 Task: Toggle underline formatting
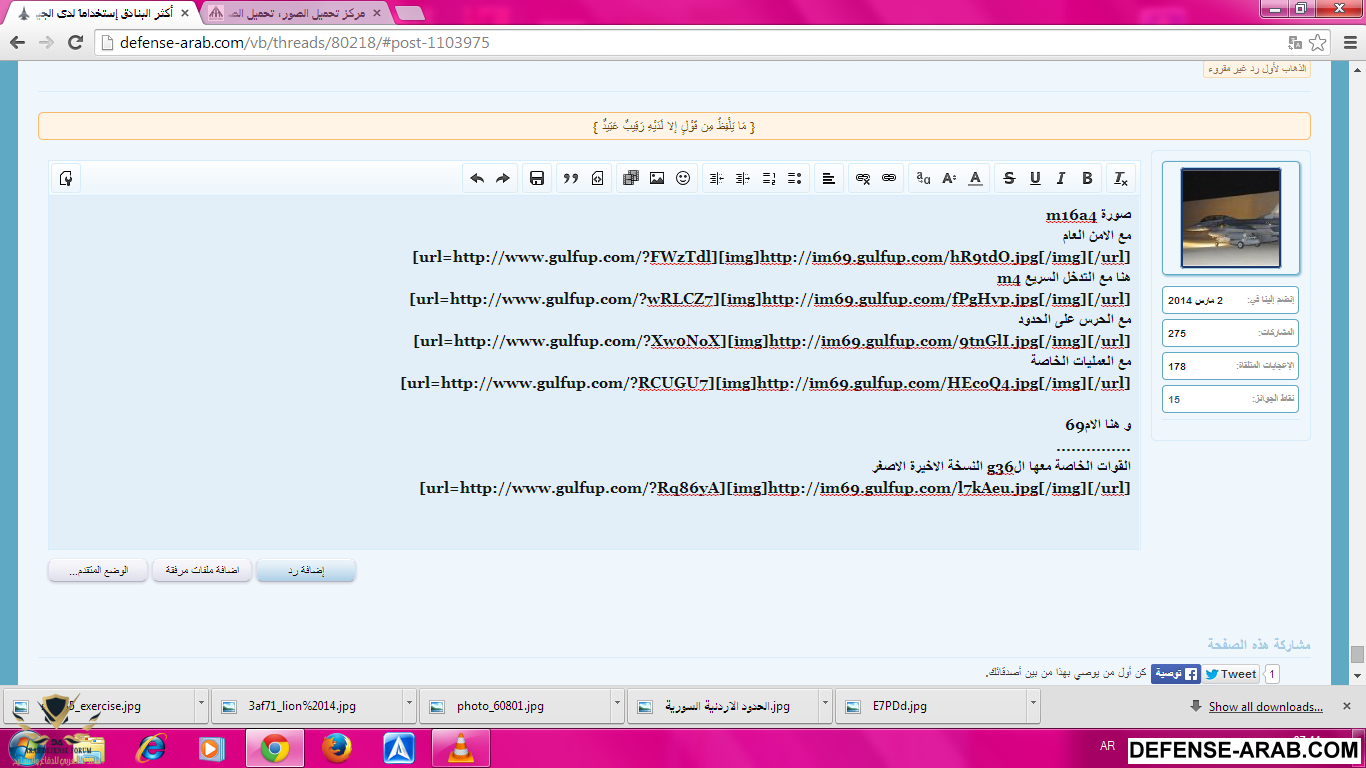pyautogui.click(x=1035, y=178)
